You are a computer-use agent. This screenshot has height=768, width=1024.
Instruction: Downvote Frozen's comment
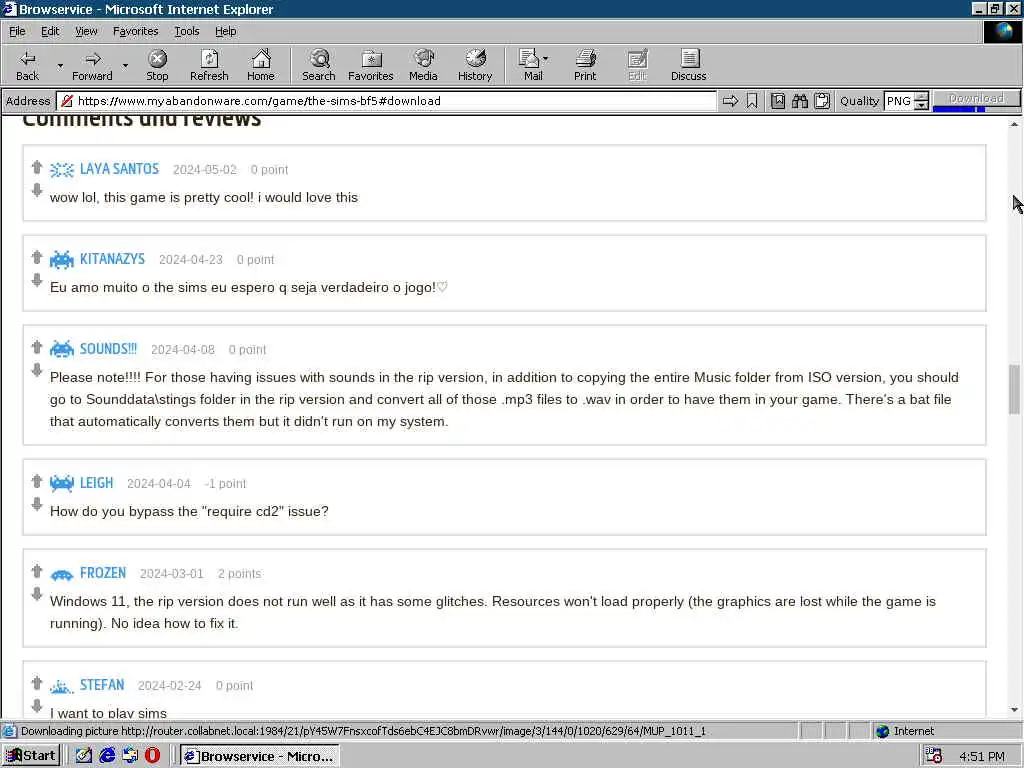point(37,594)
